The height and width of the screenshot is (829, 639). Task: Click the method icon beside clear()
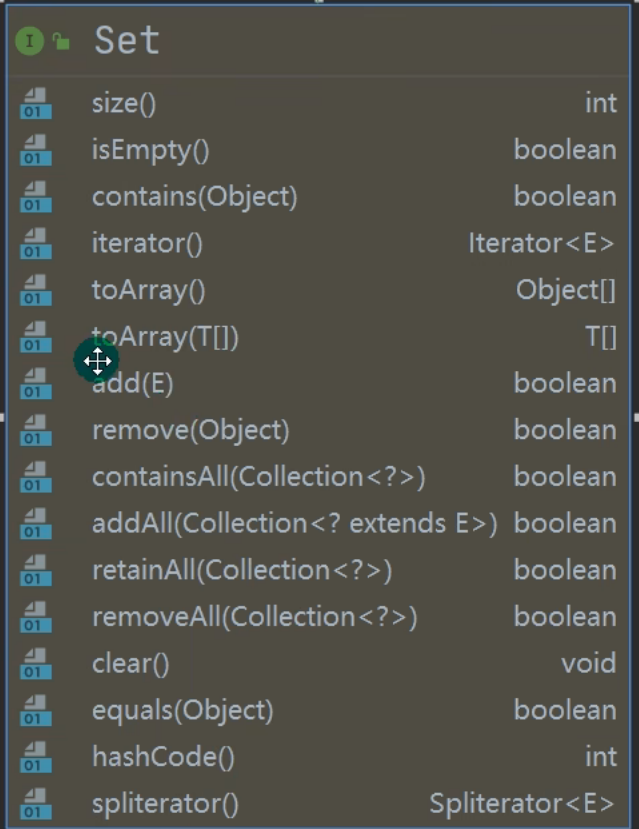(x=36, y=664)
